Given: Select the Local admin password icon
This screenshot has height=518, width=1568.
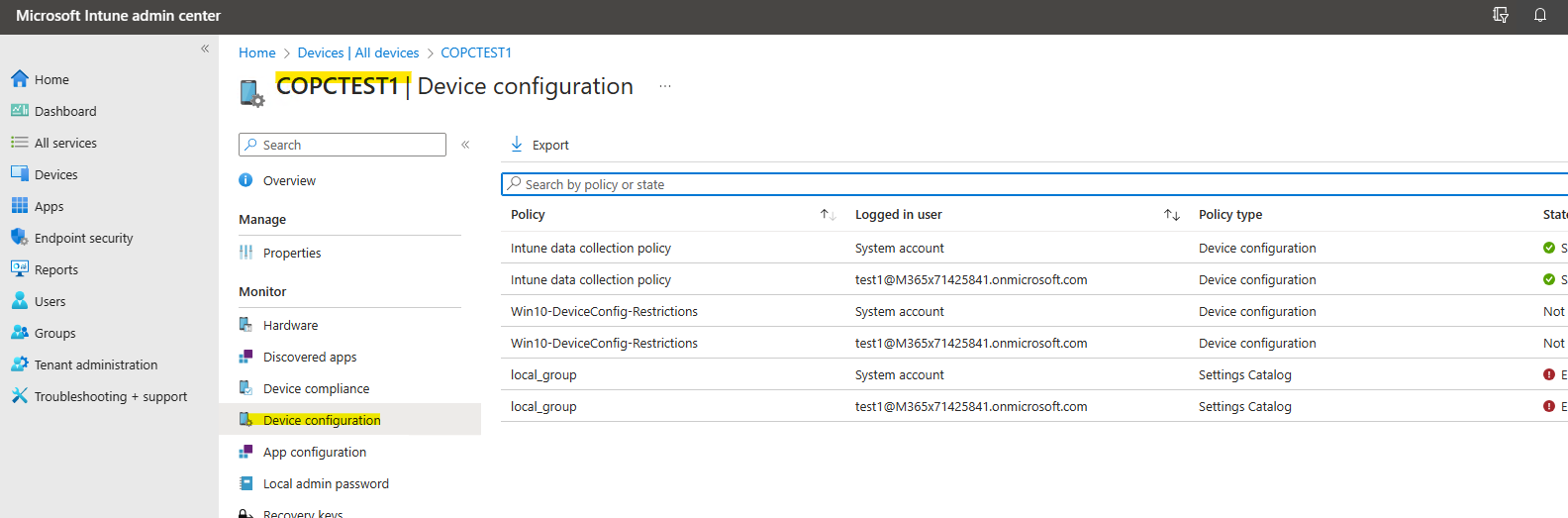Looking at the screenshot, I should tap(245, 483).
